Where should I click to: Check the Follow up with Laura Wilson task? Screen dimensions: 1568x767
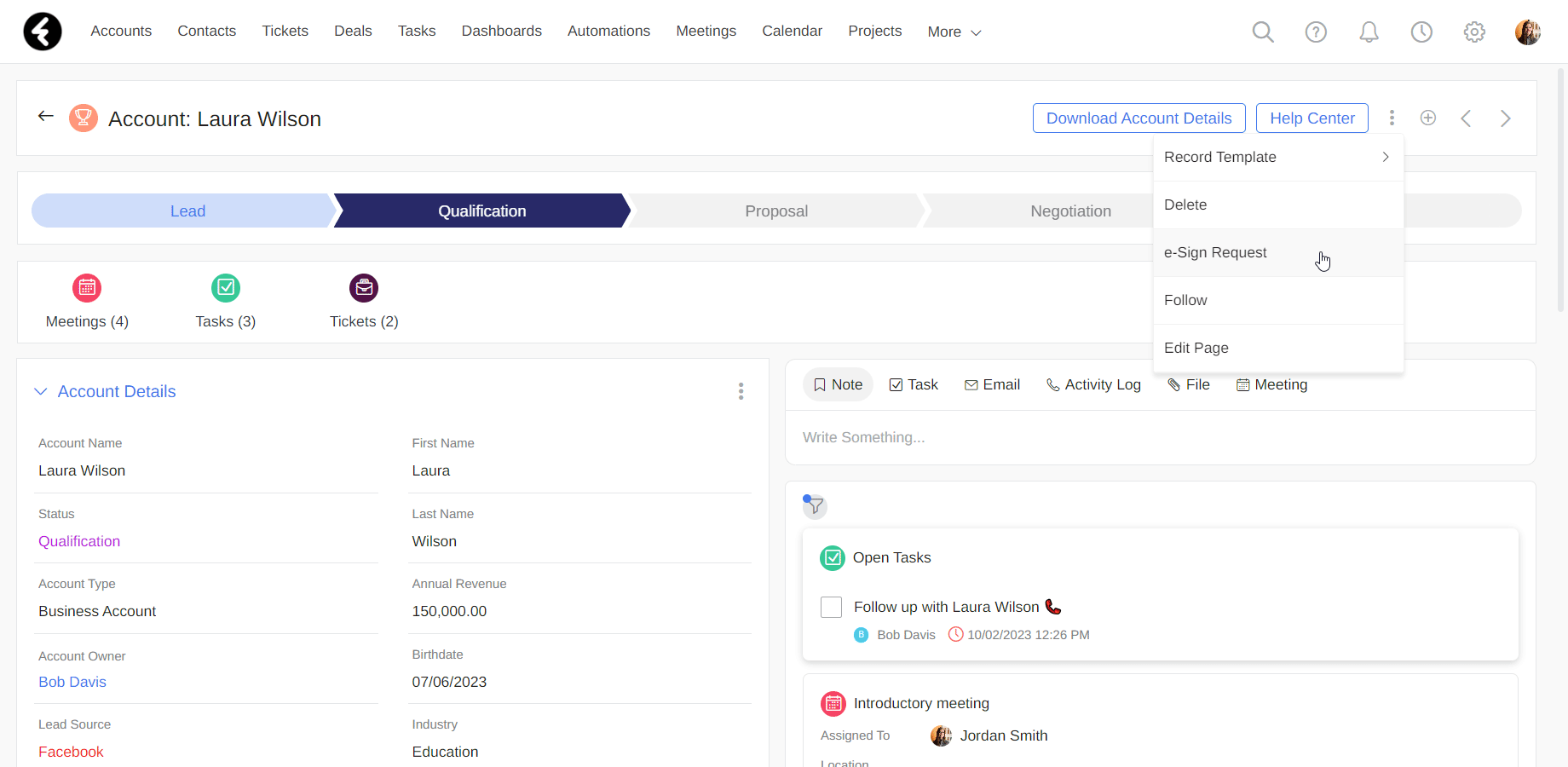coord(831,607)
